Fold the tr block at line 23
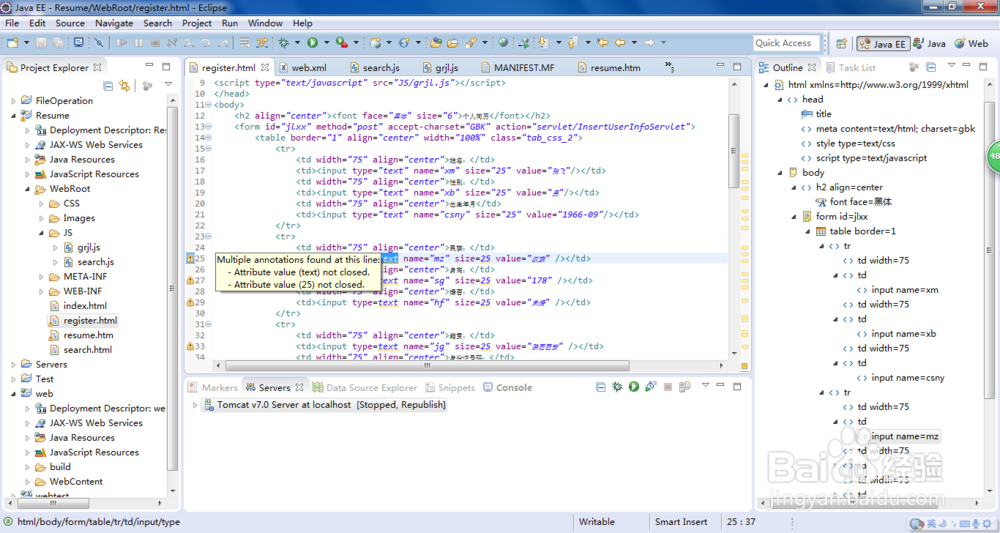Image resolution: width=1000 pixels, height=533 pixels. point(209,237)
